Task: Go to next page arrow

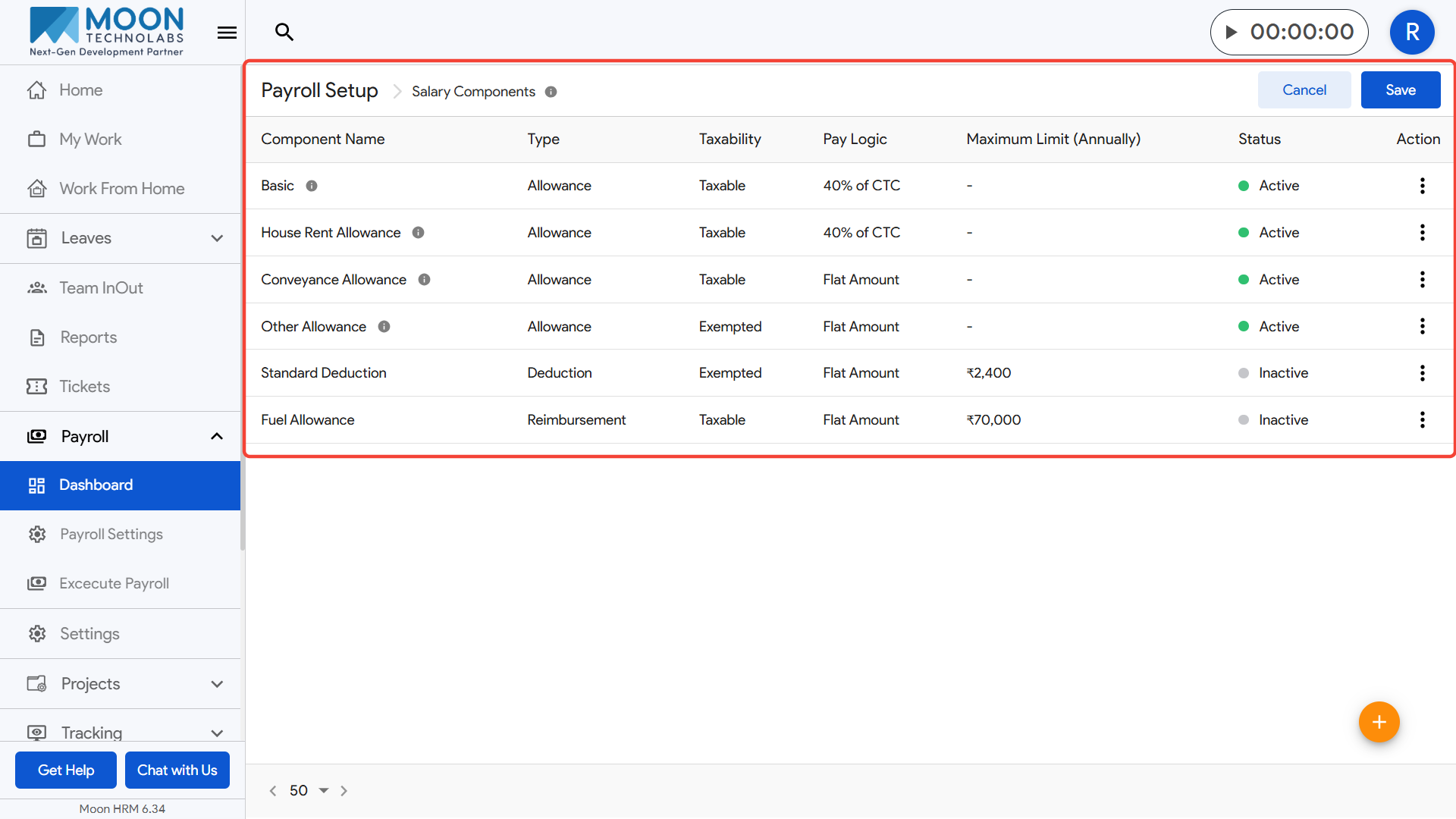Action: tap(344, 790)
